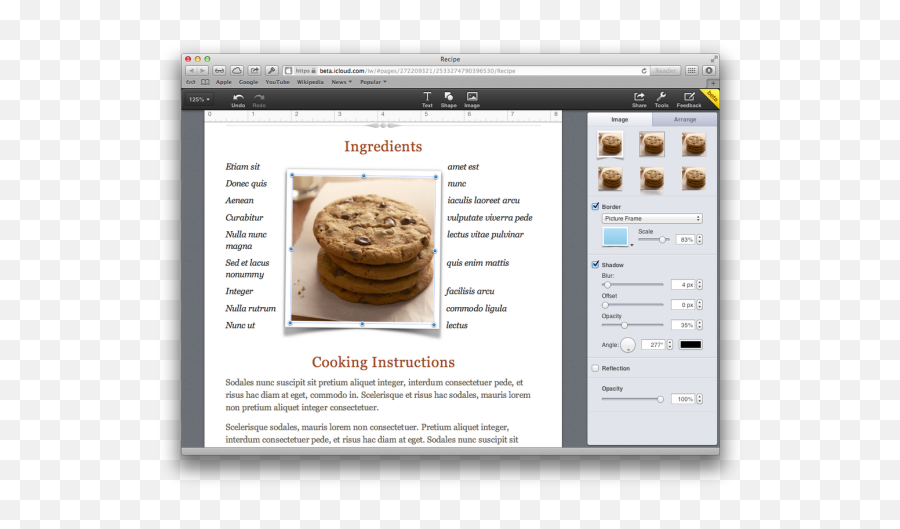Click the downloads icon right of Top Sites
The width and height of the screenshot is (900, 529).
(x=709, y=71)
